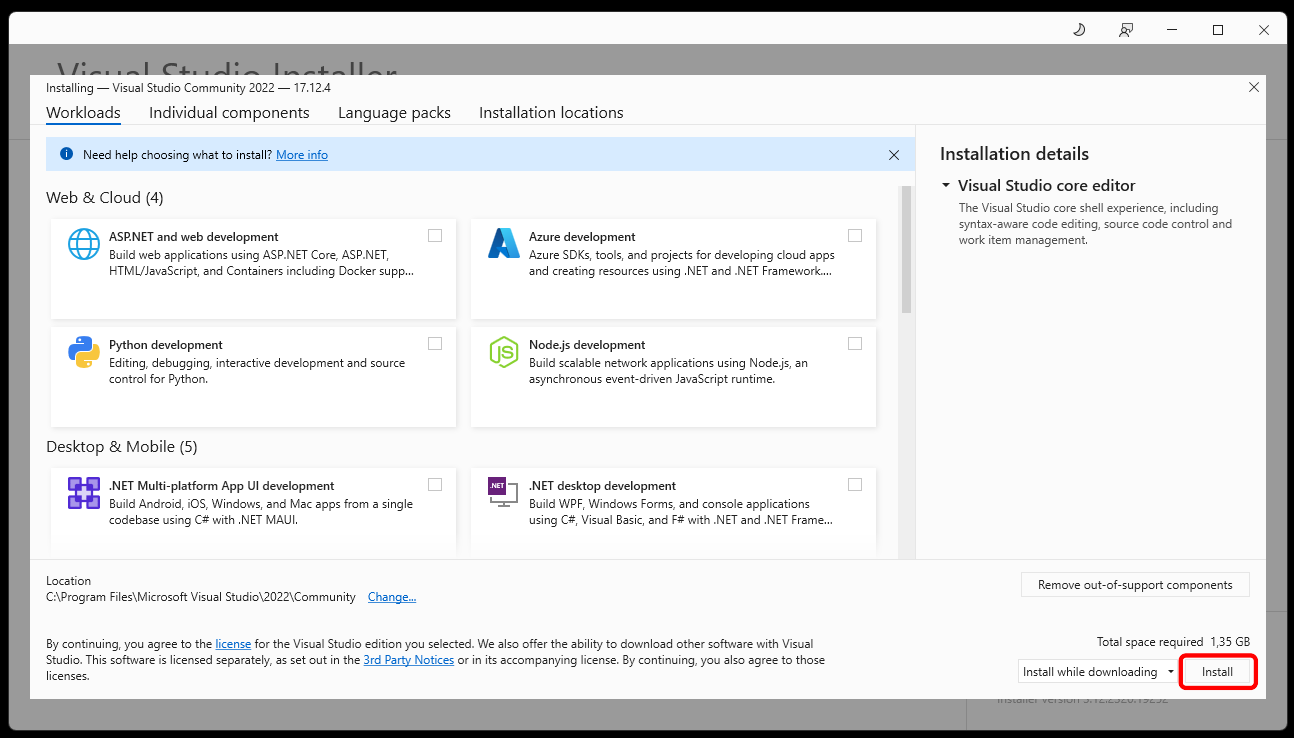The image size is (1294, 738).
Task: Open the 3rd Party Notices link
Action: tap(408, 660)
